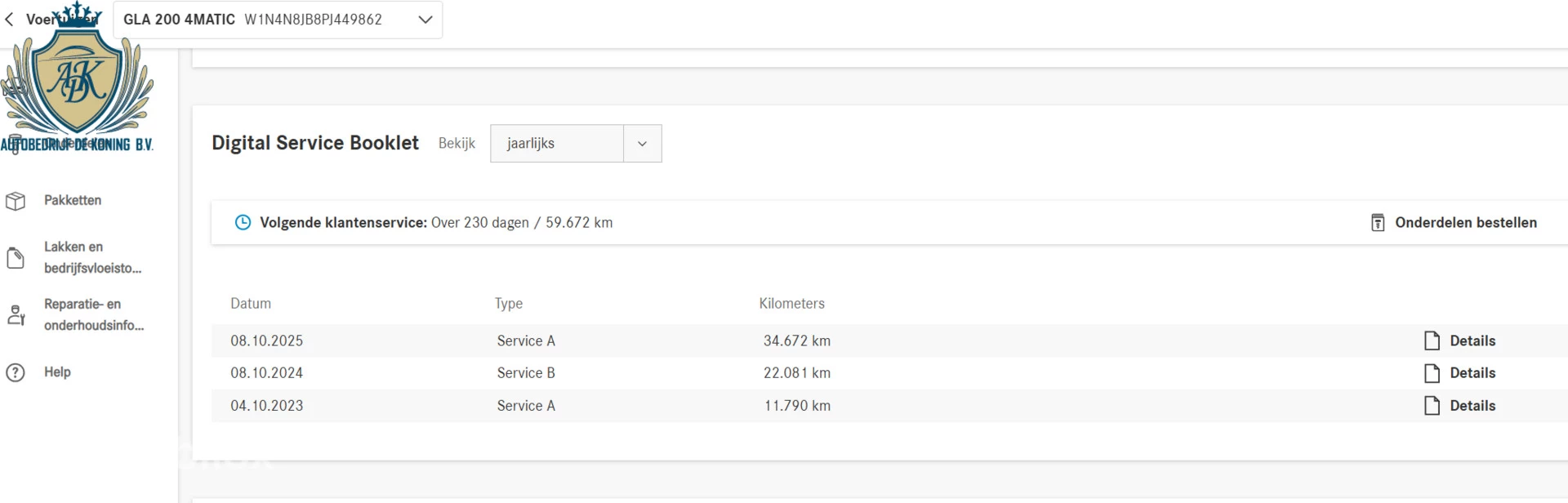Open the GLA 200 4MATIC vehicle selector
Screen dimensions: 1568x503
[x=278, y=20]
